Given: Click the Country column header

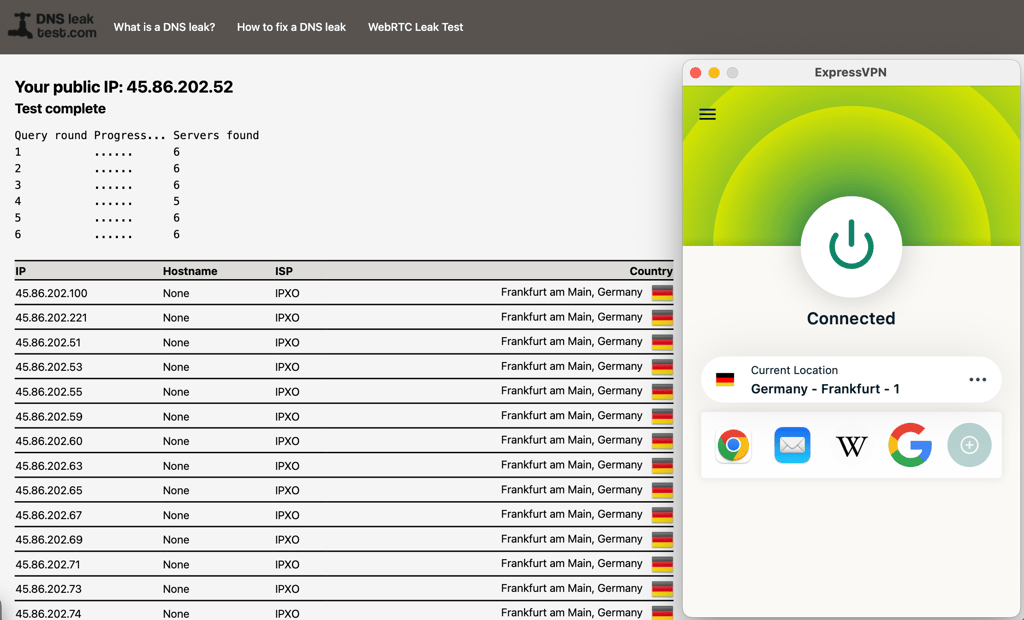Looking at the screenshot, I should 650,271.
